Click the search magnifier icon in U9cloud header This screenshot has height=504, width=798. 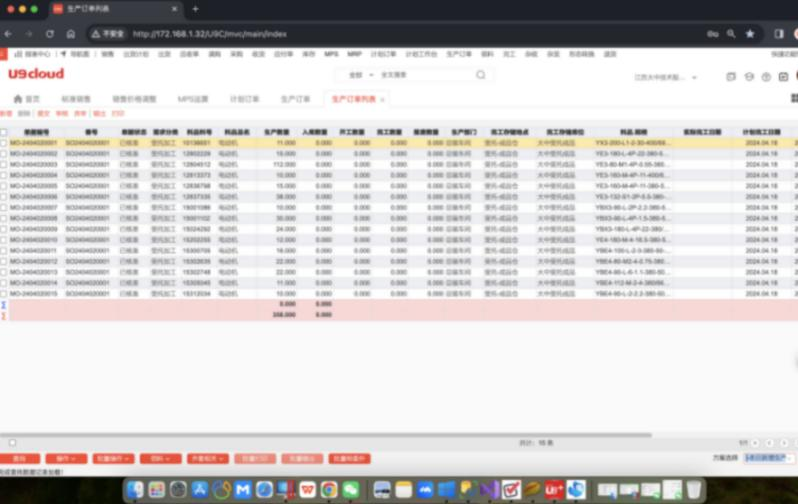[480, 75]
